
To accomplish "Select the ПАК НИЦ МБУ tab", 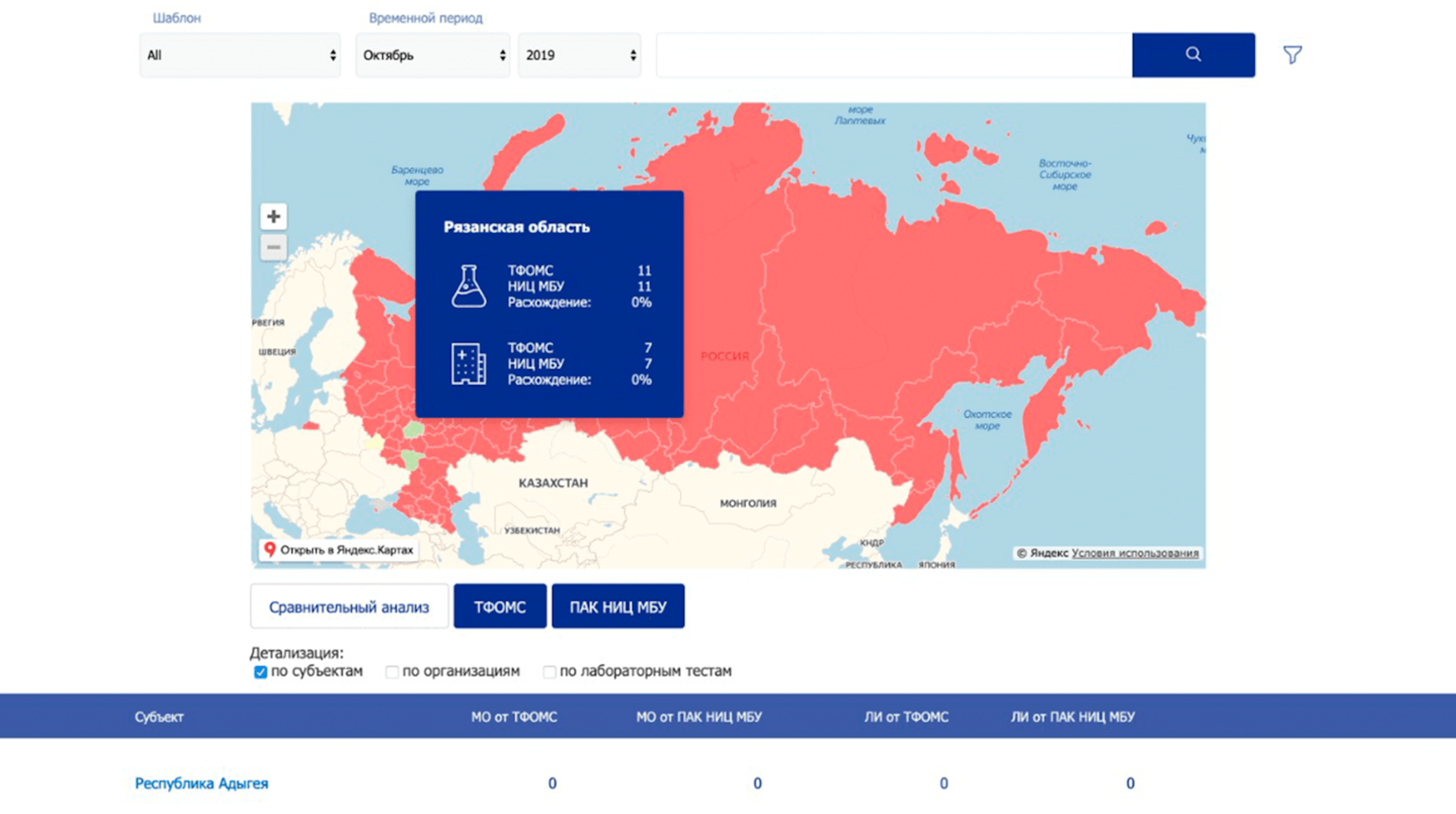I will 618,606.
